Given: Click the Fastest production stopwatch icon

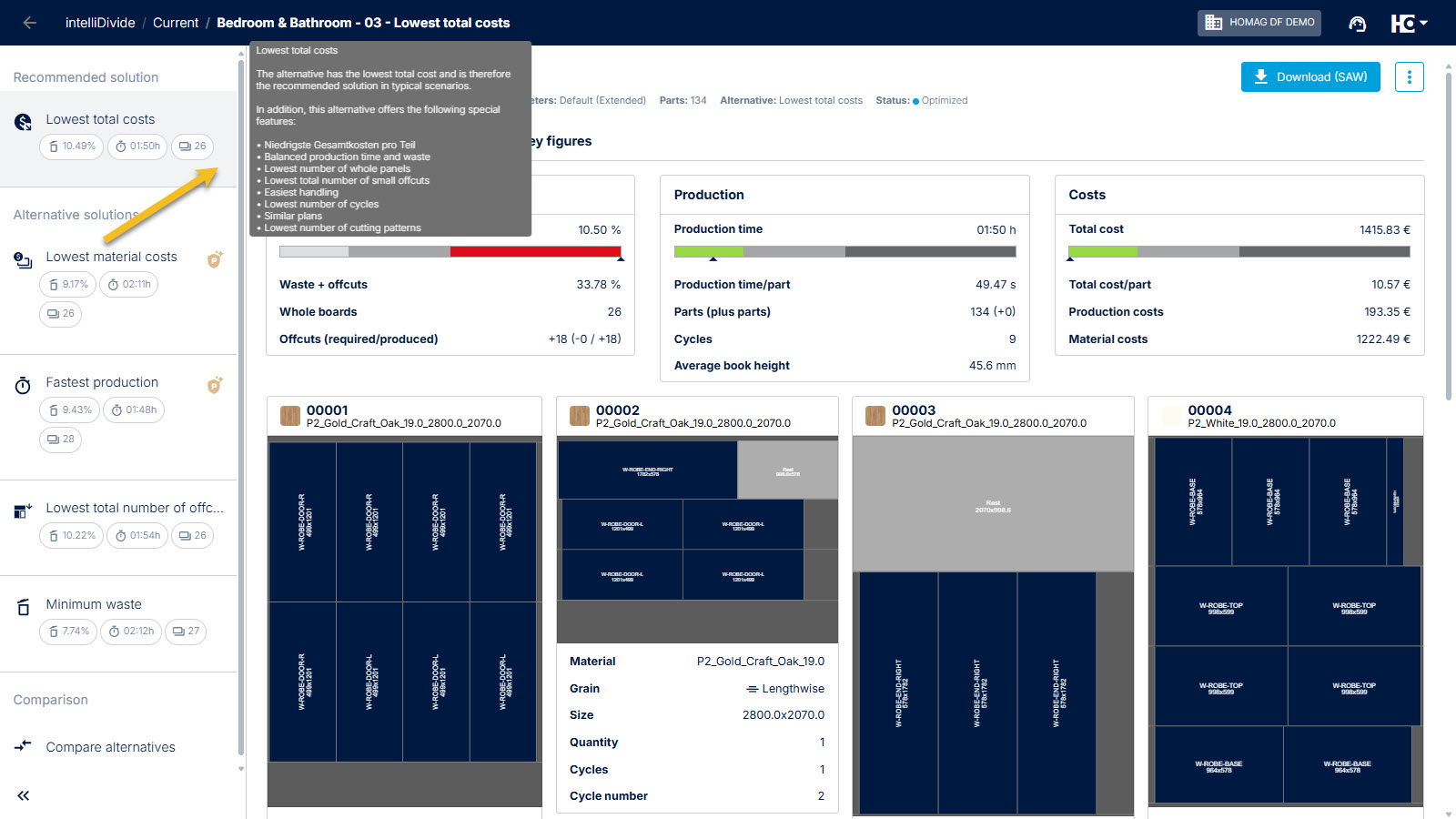Looking at the screenshot, I should click(x=24, y=386).
